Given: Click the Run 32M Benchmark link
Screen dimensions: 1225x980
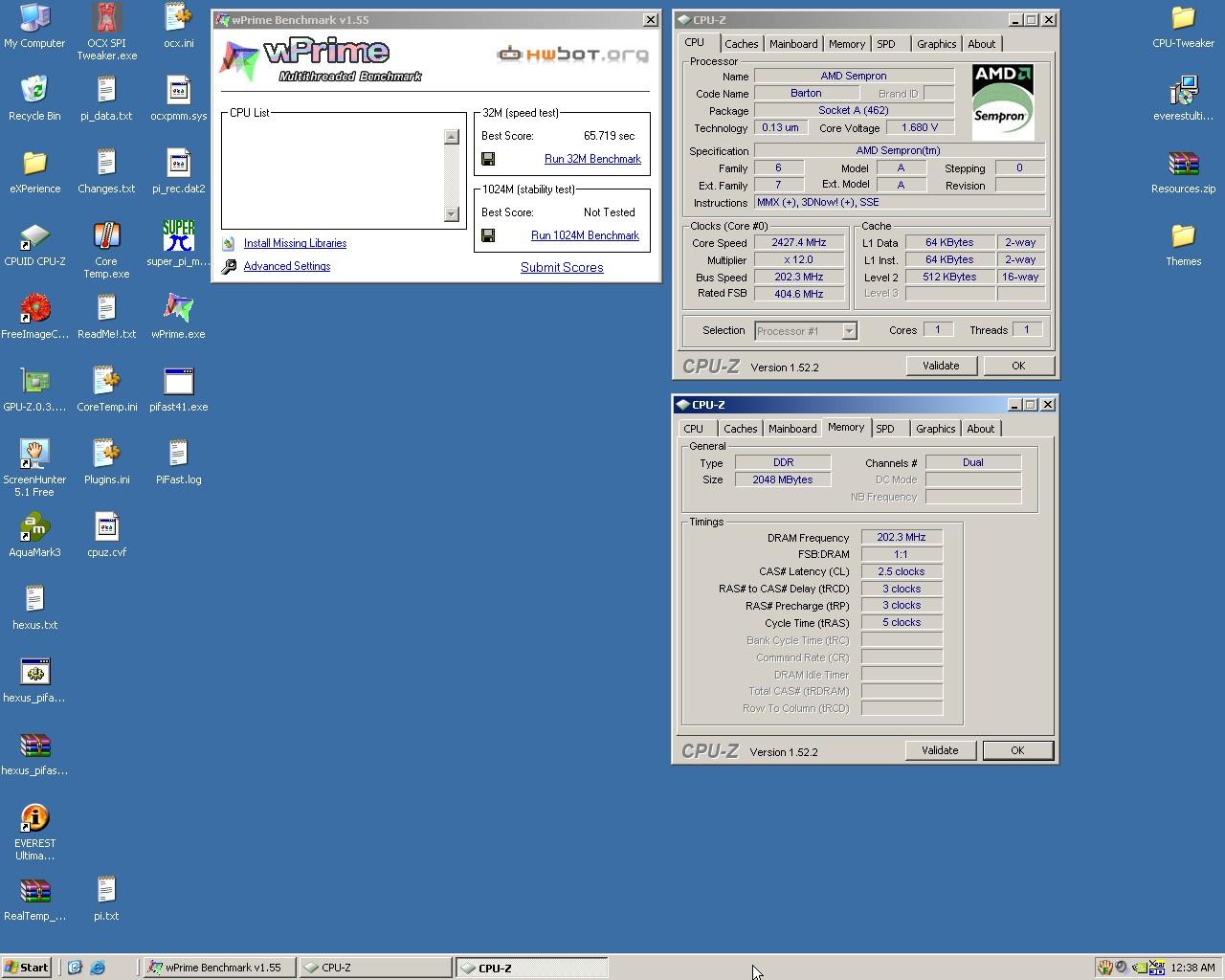Looking at the screenshot, I should click(592, 159).
